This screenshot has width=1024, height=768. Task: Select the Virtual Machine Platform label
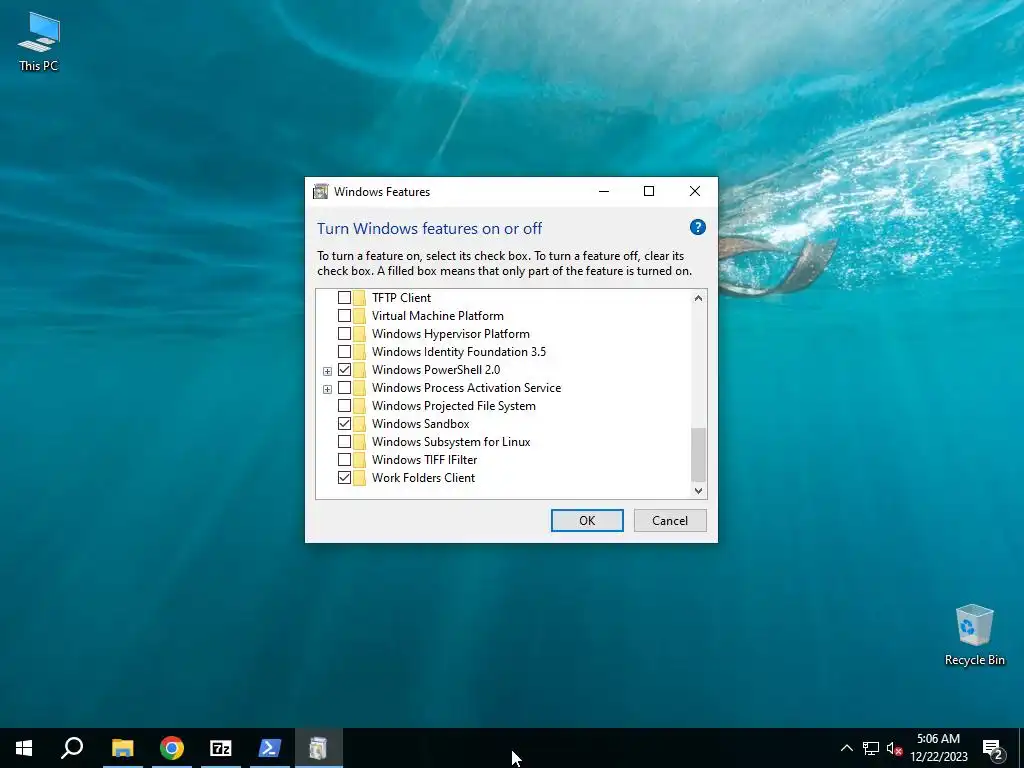pos(438,315)
